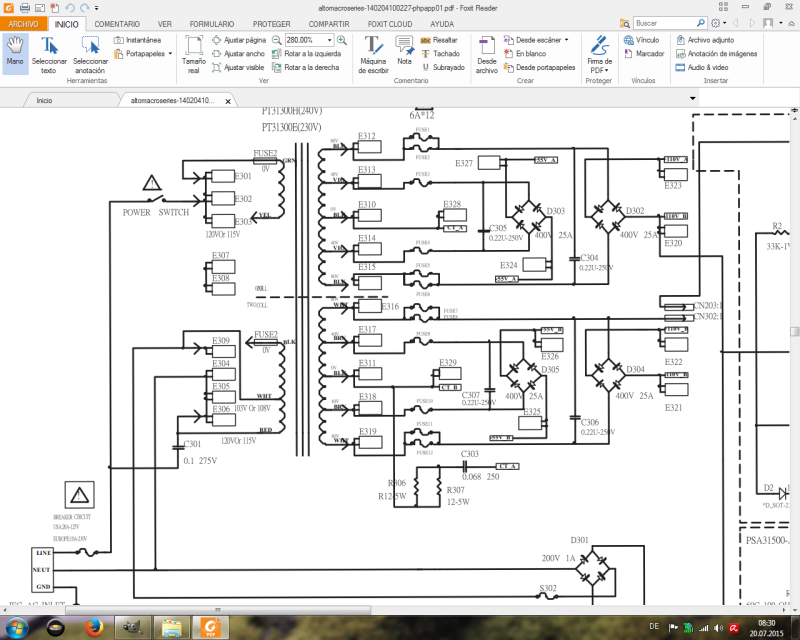
Task: Open Windows Start button
Action: click(x=16, y=627)
